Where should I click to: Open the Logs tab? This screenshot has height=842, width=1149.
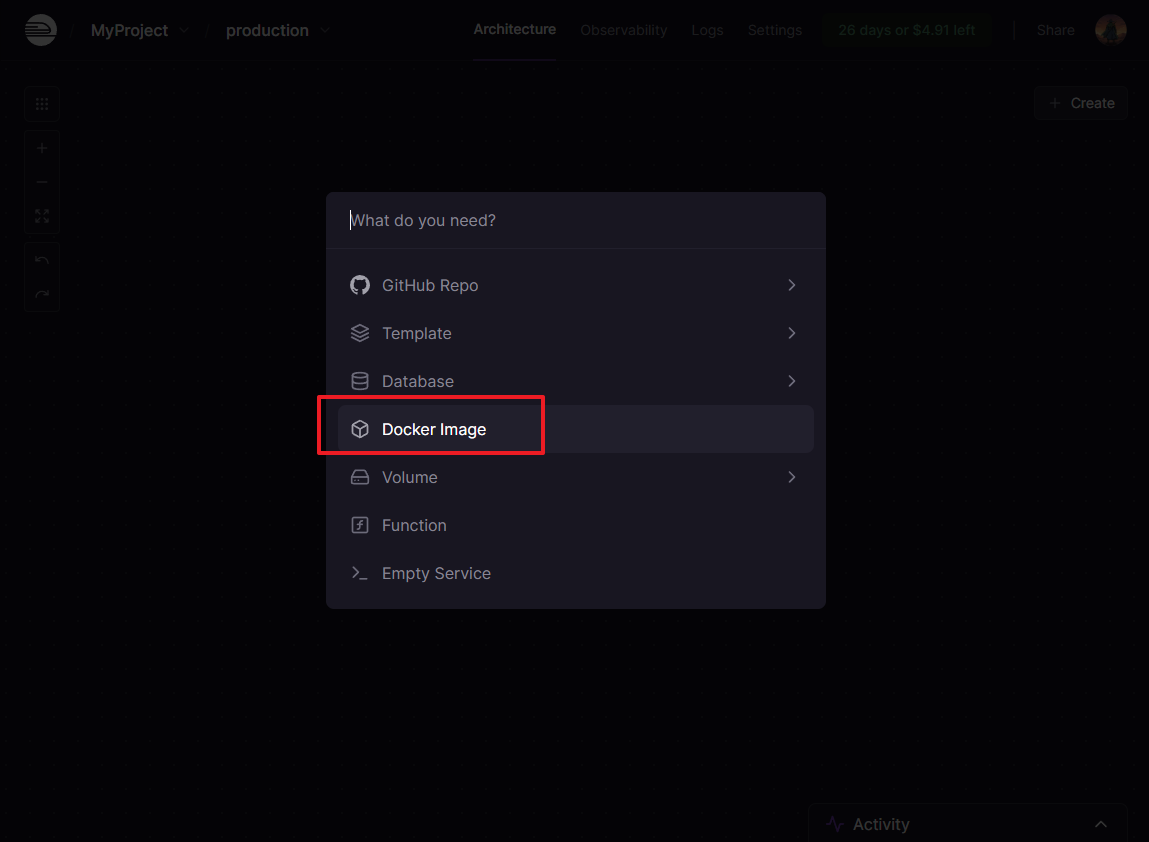click(x=707, y=30)
